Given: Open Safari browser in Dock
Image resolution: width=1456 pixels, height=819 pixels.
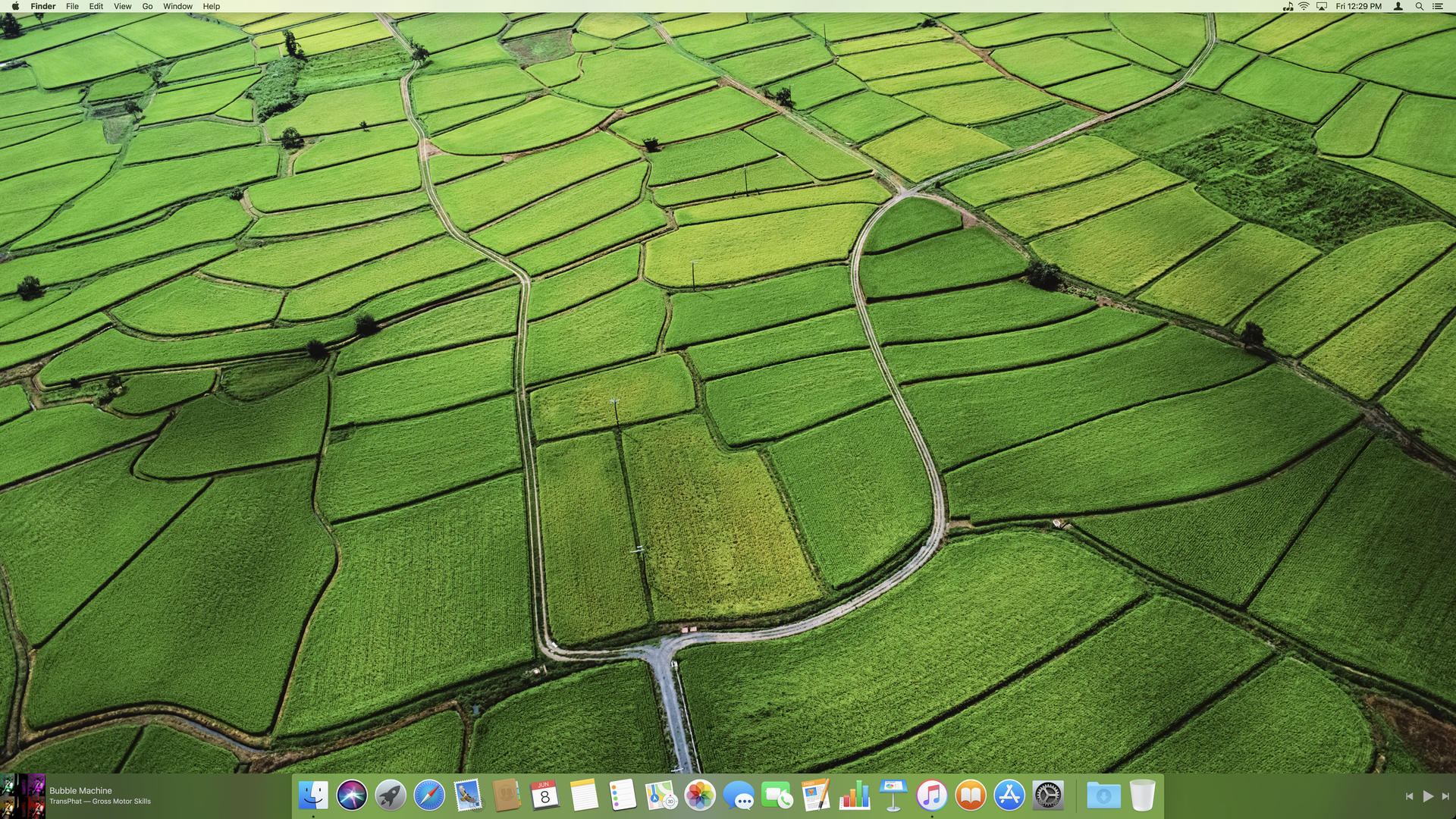Looking at the screenshot, I should click(429, 795).
